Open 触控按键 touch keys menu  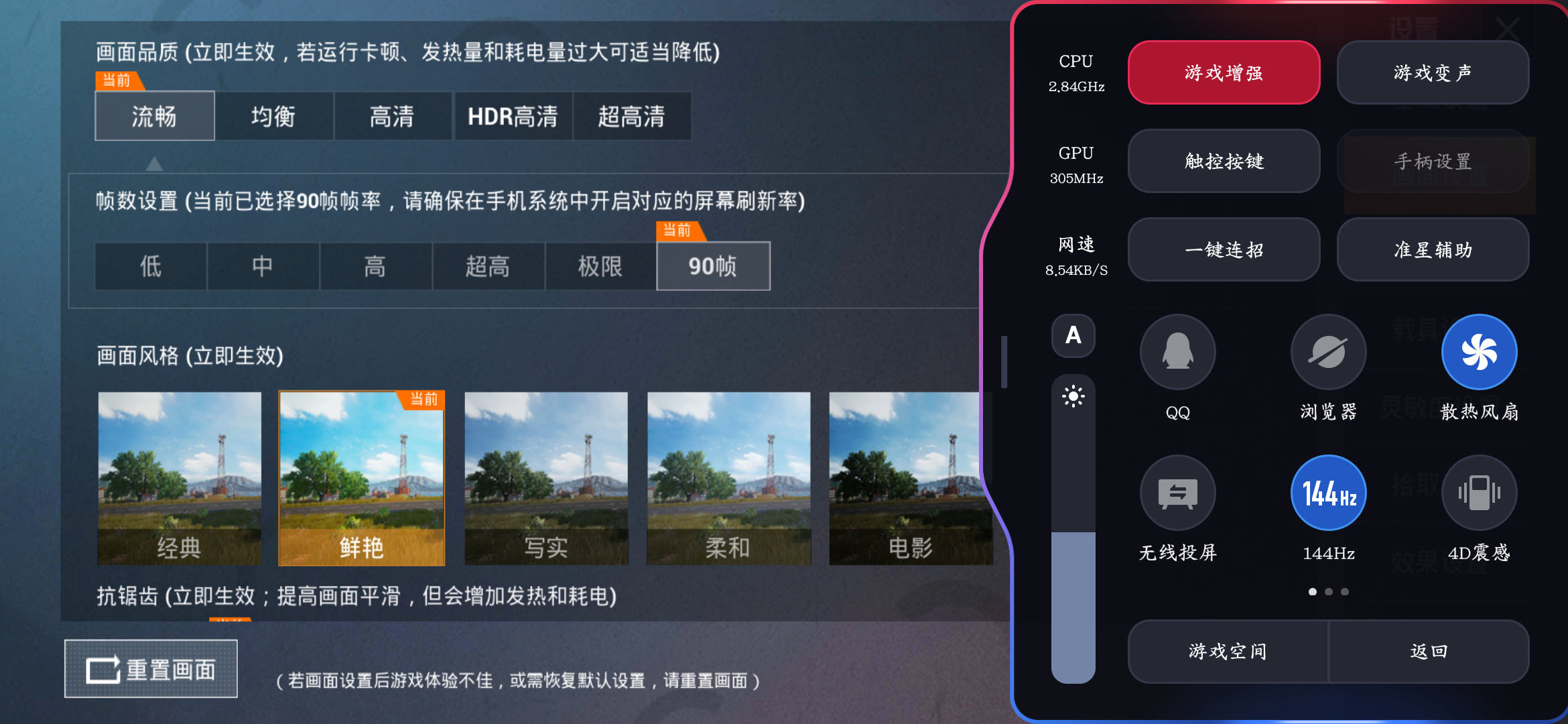click(1224, 161)
